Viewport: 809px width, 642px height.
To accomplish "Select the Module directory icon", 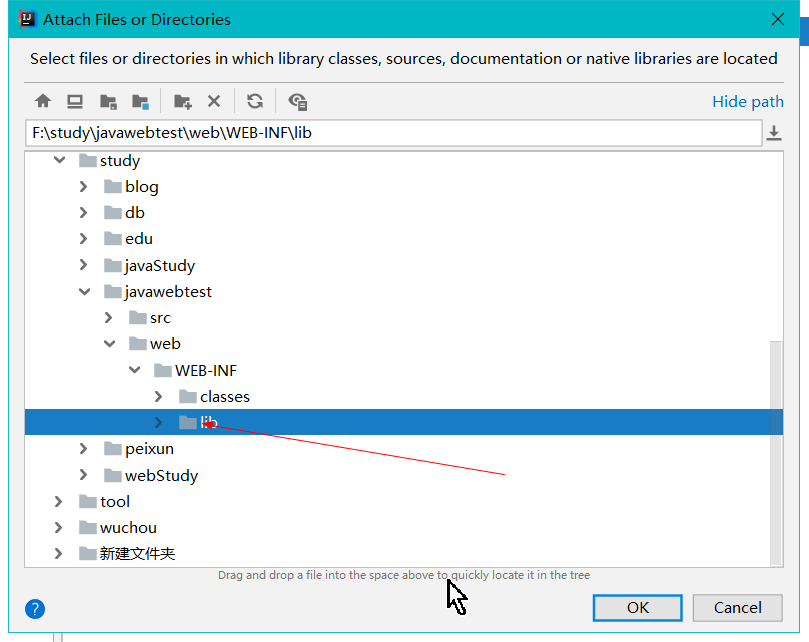I will click(140, 102).
